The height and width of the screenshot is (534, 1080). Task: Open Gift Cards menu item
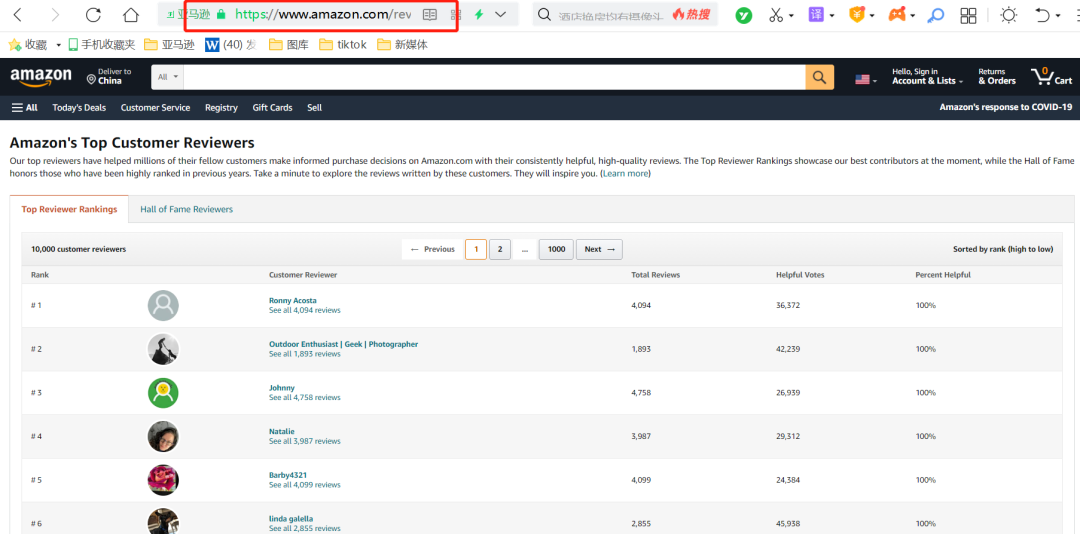[x=272, y=107]
